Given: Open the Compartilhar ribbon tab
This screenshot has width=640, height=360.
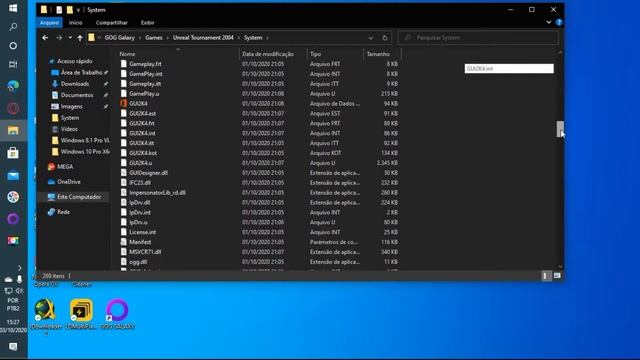Looking at the screenshot, I should point(111,22).
